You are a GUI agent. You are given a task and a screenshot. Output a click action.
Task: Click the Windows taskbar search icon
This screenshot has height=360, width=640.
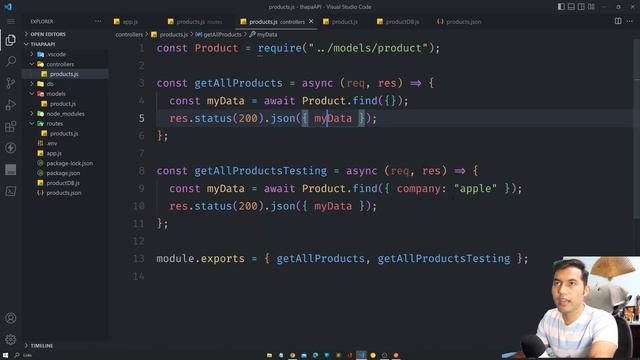[17, 355]
